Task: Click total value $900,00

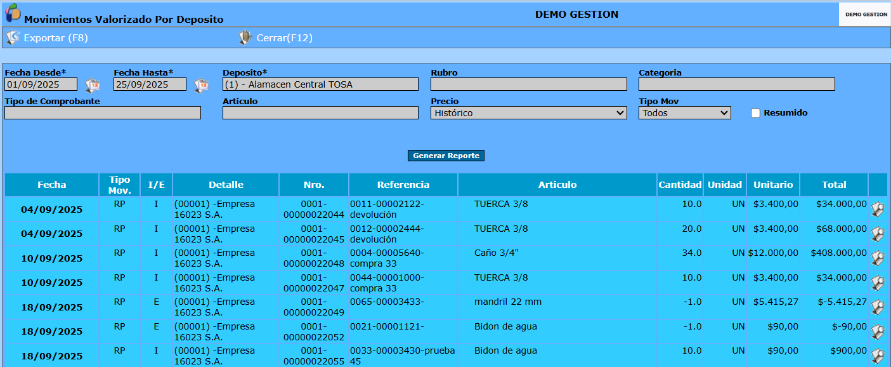Action: (848, 351)
